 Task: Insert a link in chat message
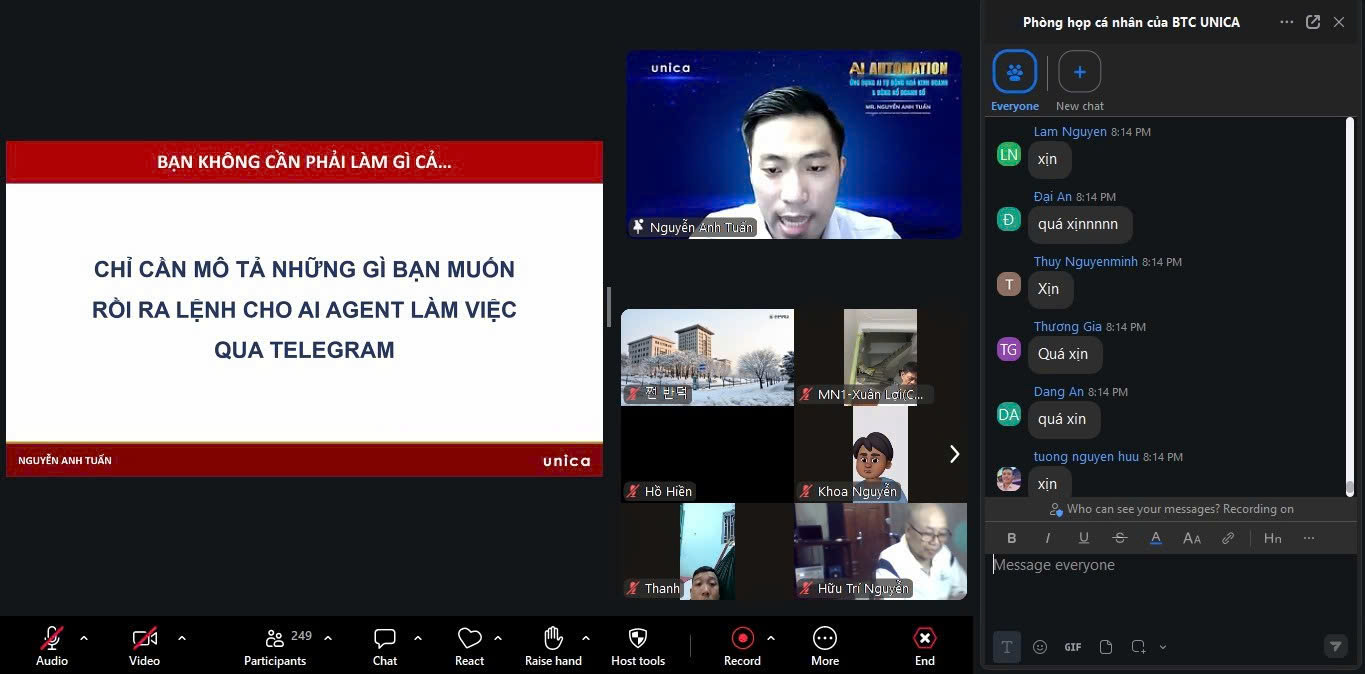pos(1228,538)
